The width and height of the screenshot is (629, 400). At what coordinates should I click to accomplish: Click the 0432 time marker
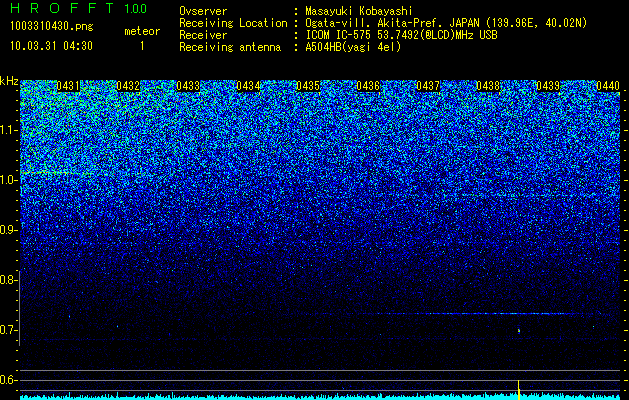click(128, 86)
